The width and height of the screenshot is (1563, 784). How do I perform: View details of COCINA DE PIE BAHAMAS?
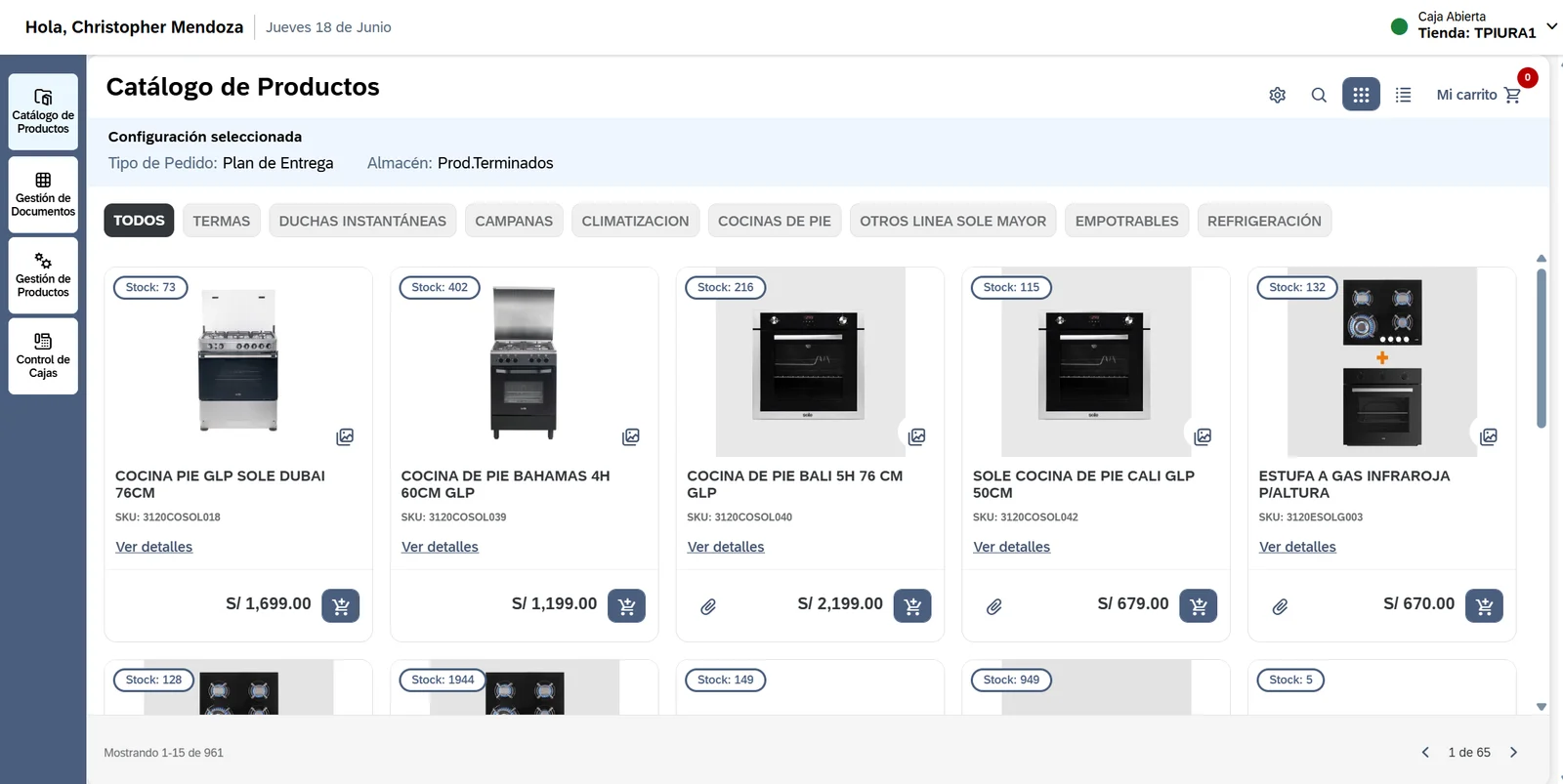440,547
